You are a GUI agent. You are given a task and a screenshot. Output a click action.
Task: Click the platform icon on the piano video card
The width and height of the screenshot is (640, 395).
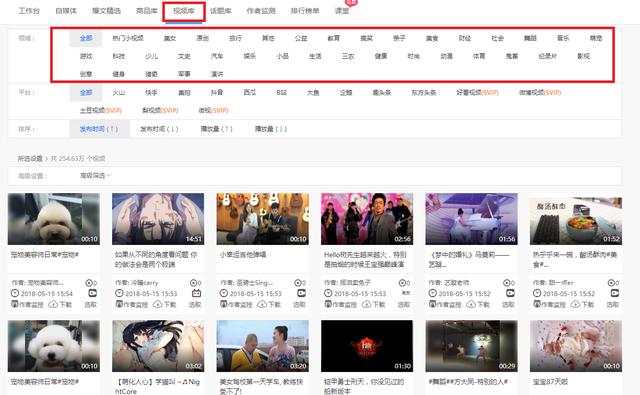(x=510, y=293)
